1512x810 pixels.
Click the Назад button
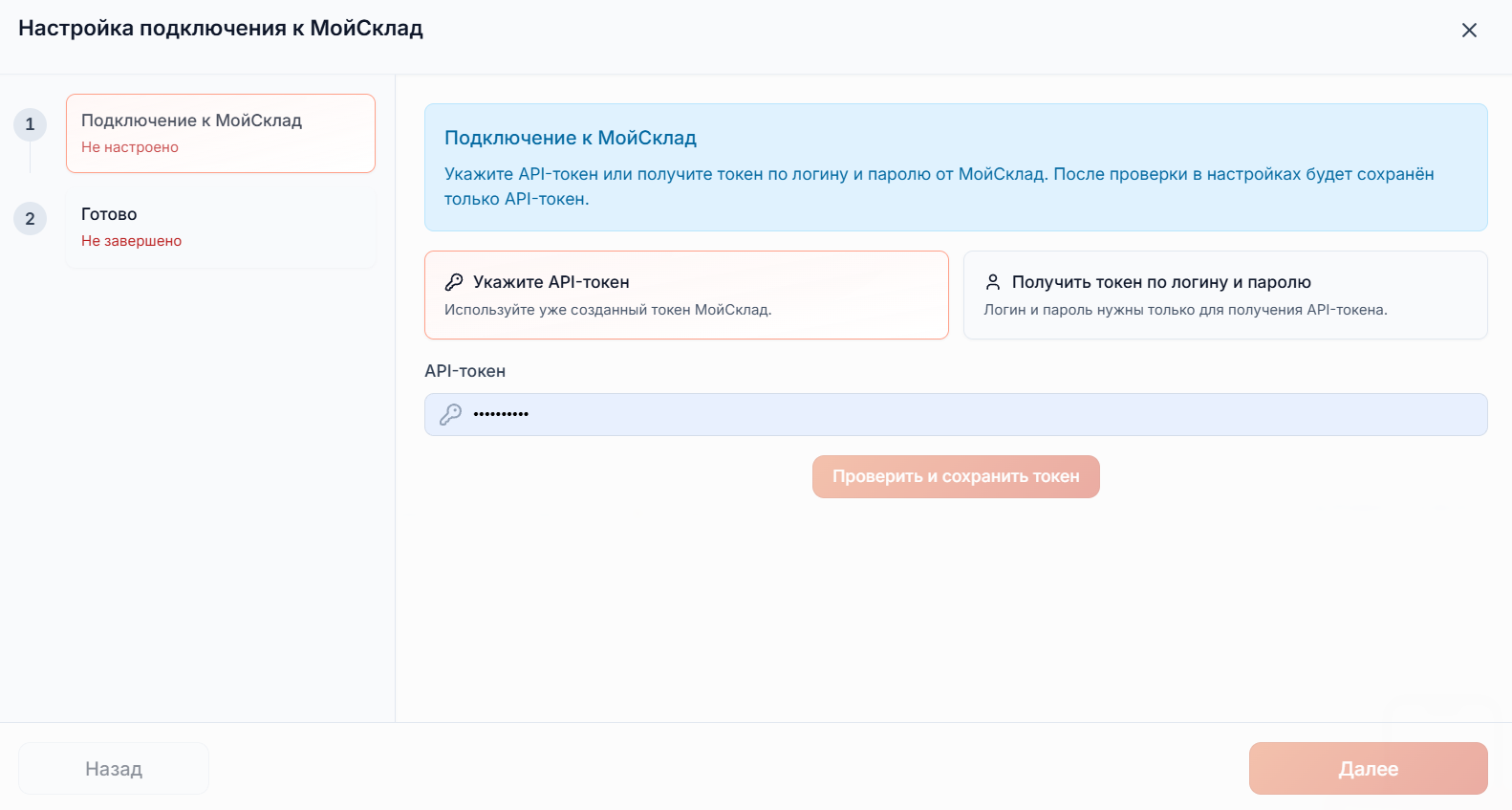114,768
